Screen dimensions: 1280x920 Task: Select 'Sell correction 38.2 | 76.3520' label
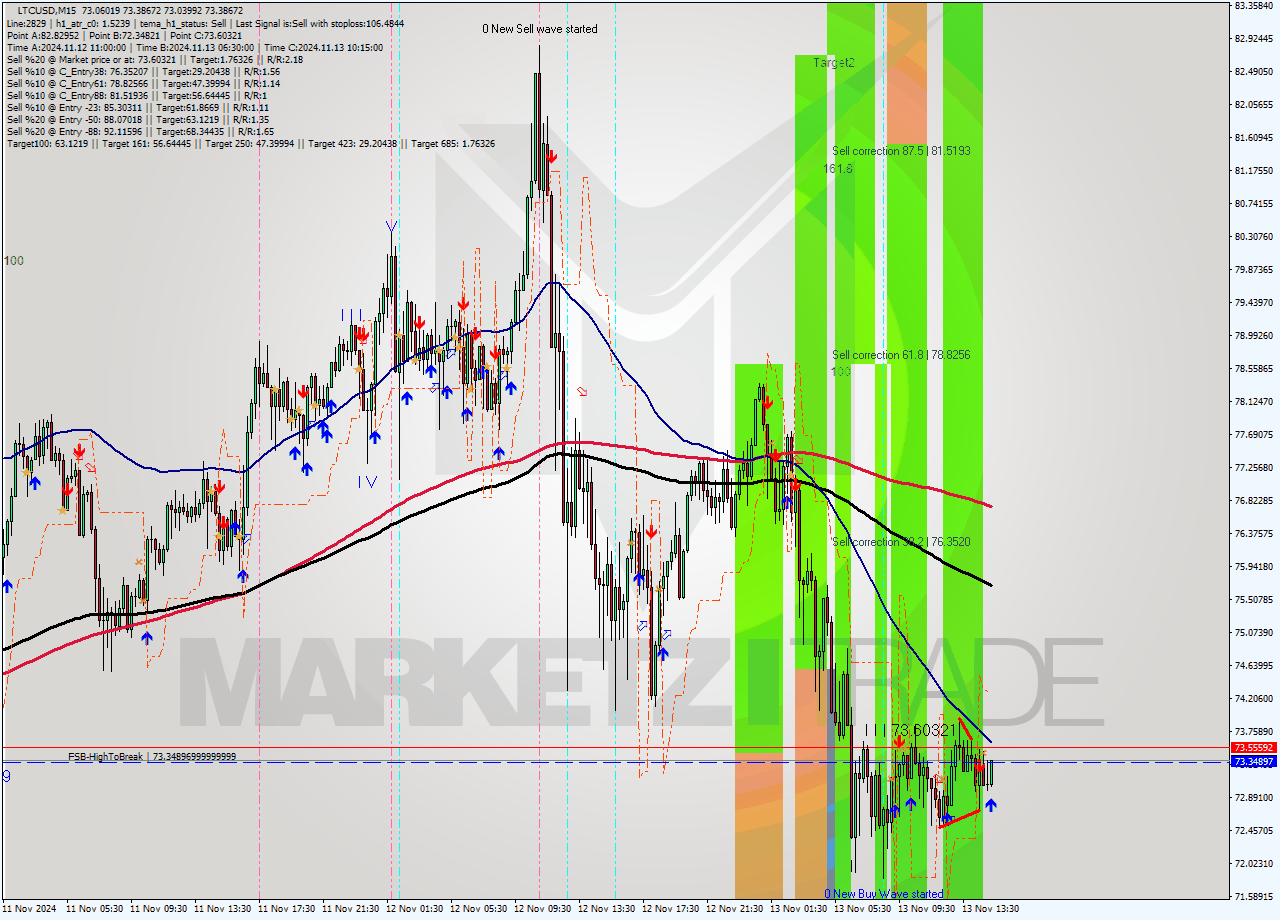coord(901,542)
